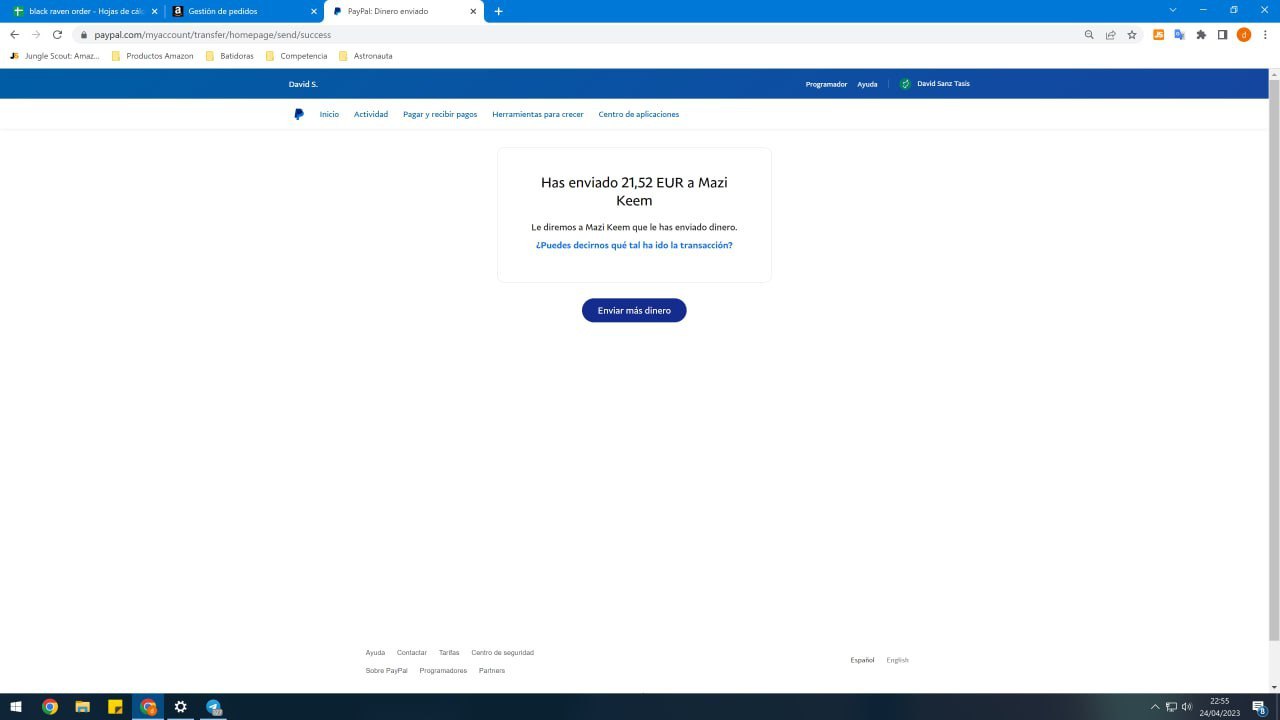This screenshot has height=720, width=1280.
Task: Open Telegram from the taskbar
Action: pyautogui.click(x=214, y=707)
